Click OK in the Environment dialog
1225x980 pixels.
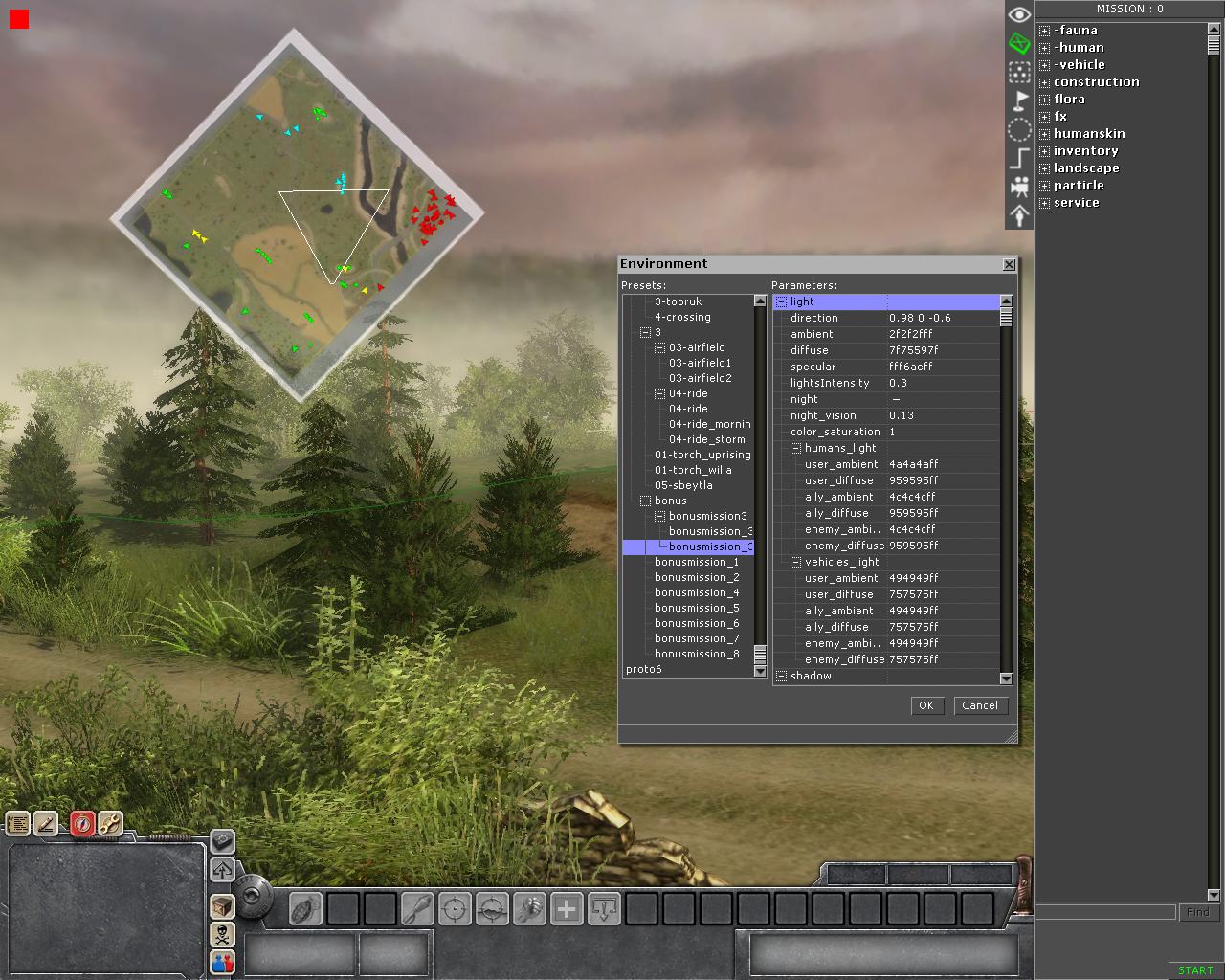coord(925,705)
